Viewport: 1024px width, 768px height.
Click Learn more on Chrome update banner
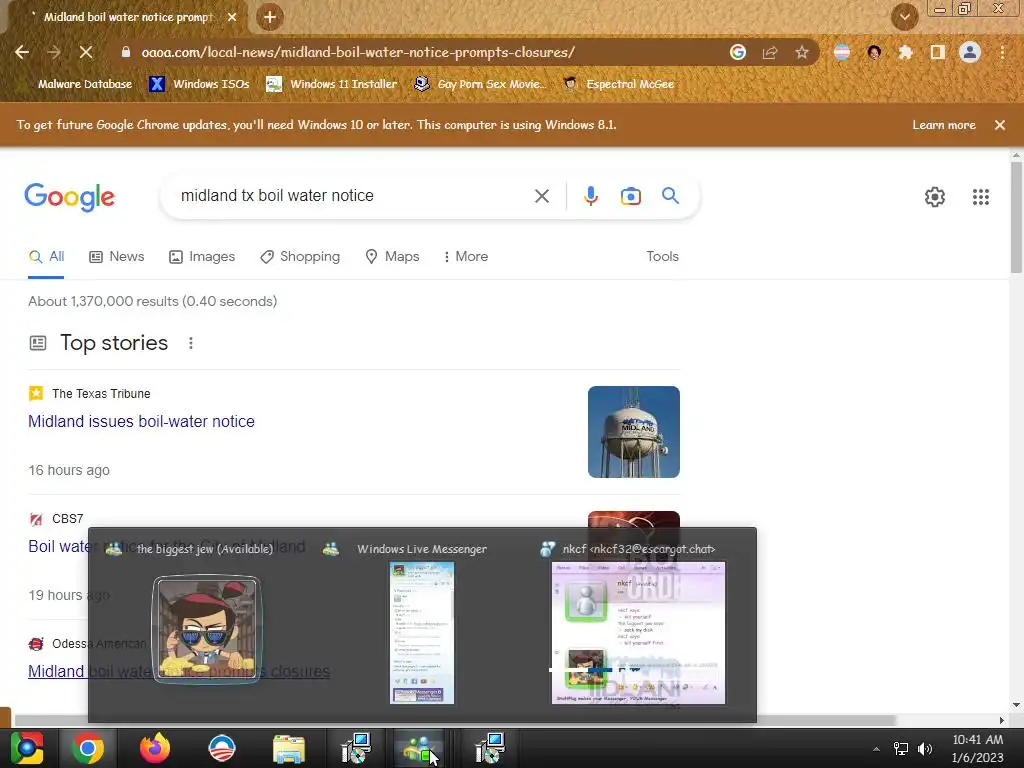pyautogui.click(x=944, y=125)
